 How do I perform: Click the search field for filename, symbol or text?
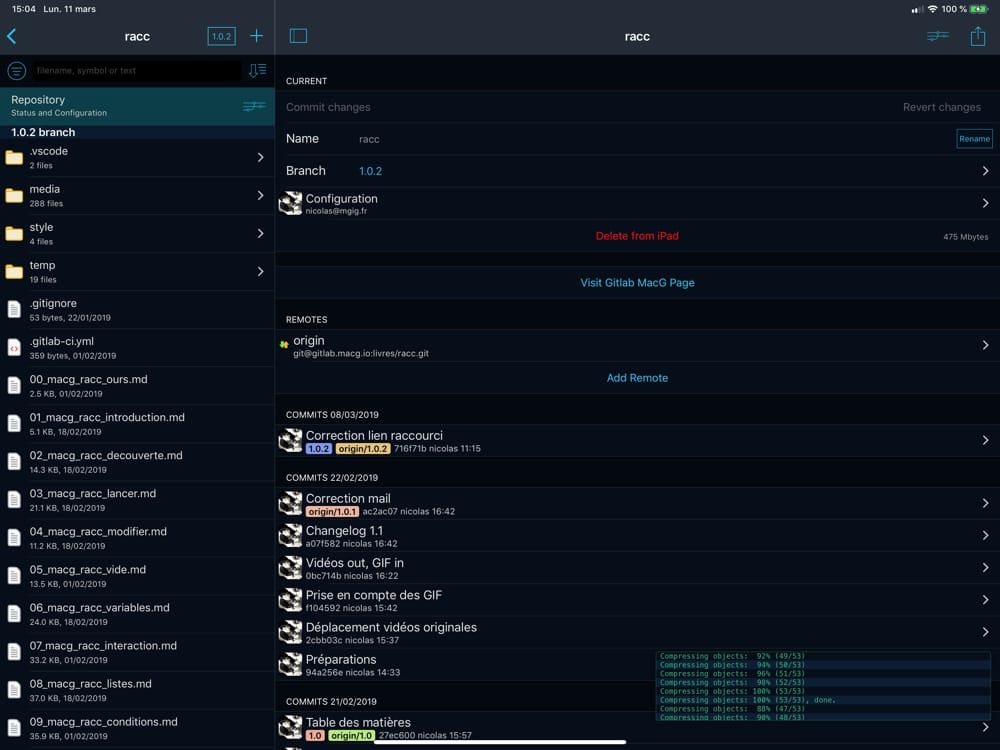click(x=137, y=70)
